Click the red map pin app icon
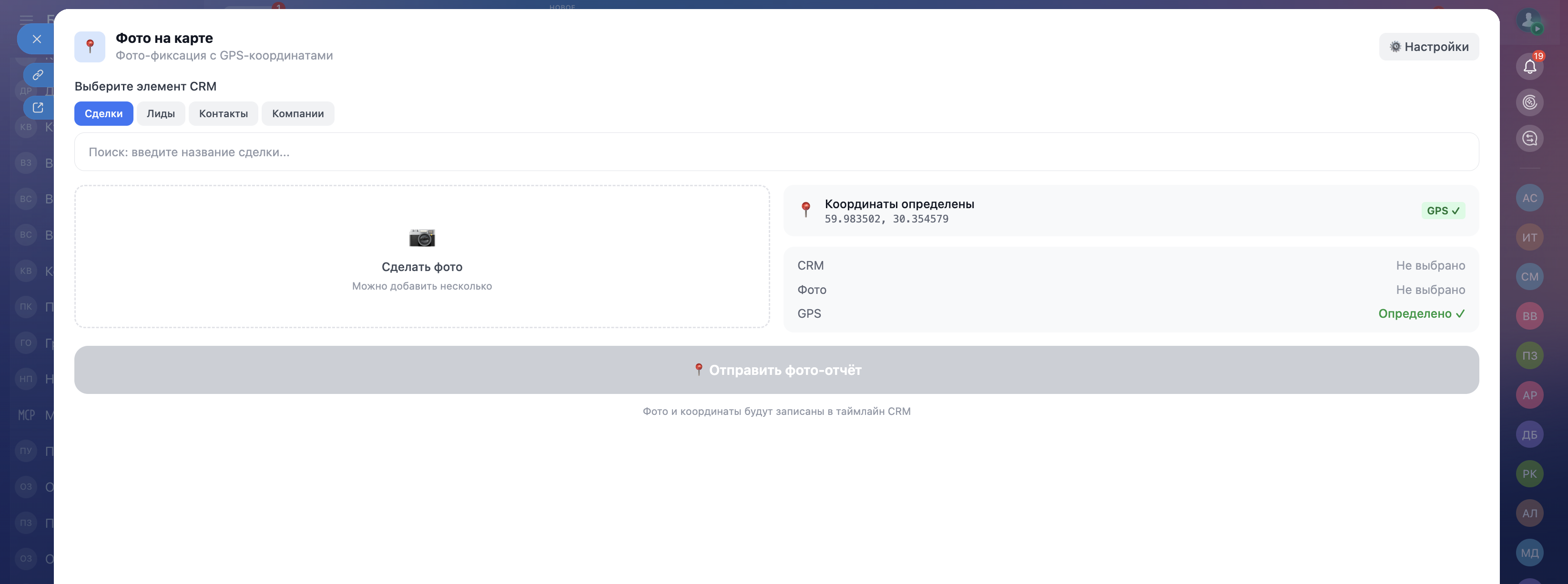 coord(90,47)
